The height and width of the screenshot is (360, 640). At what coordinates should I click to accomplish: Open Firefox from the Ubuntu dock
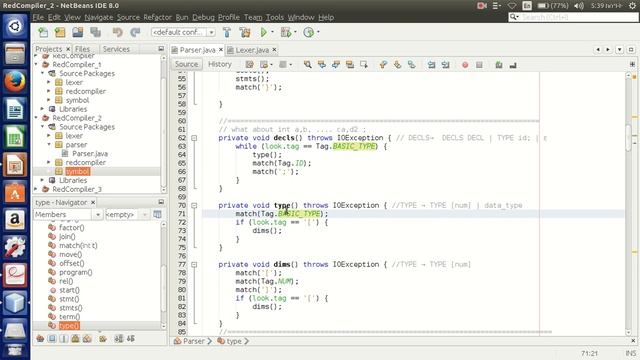coord(15,81)
